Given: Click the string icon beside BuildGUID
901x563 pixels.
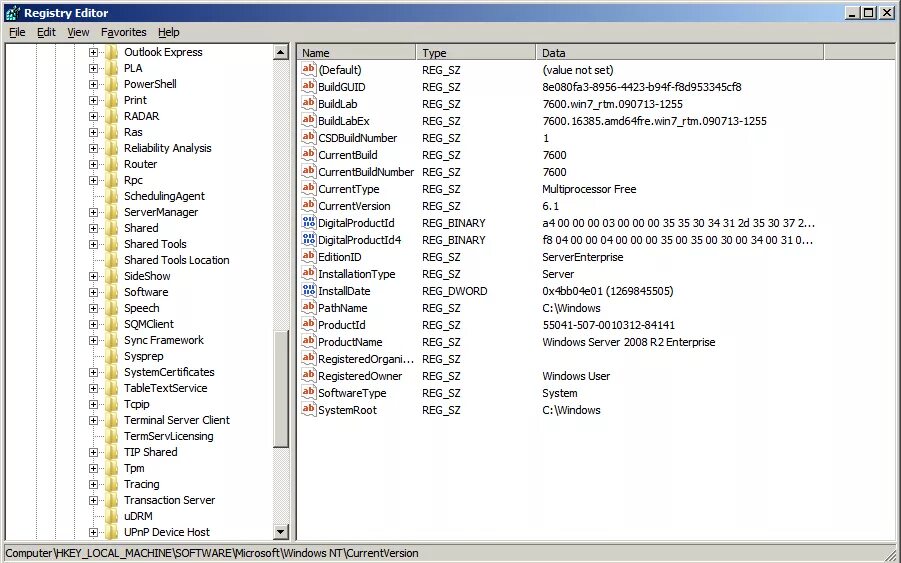Looking at the screenshot, I should pos(309,86).
